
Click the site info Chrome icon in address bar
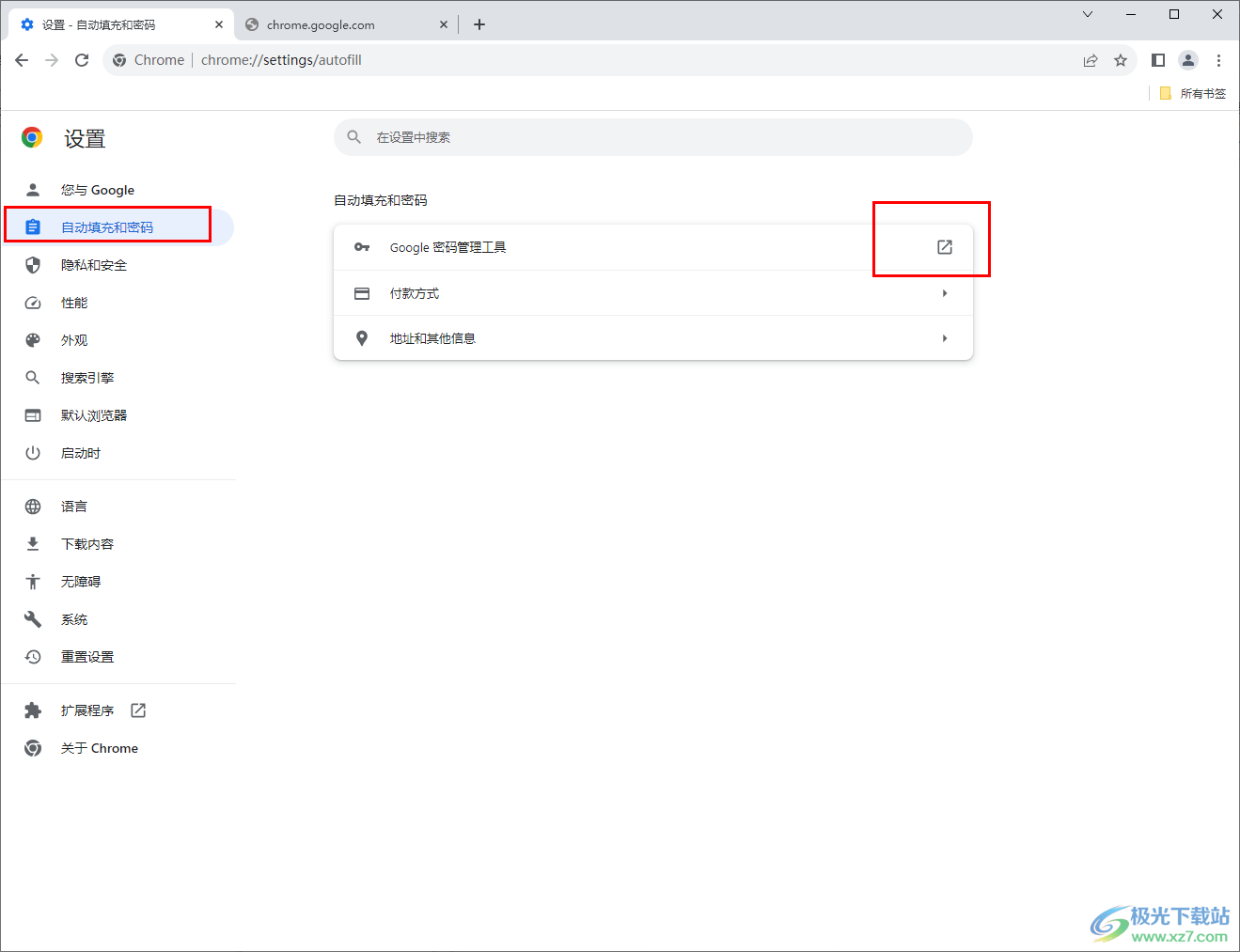coord(119,60)
